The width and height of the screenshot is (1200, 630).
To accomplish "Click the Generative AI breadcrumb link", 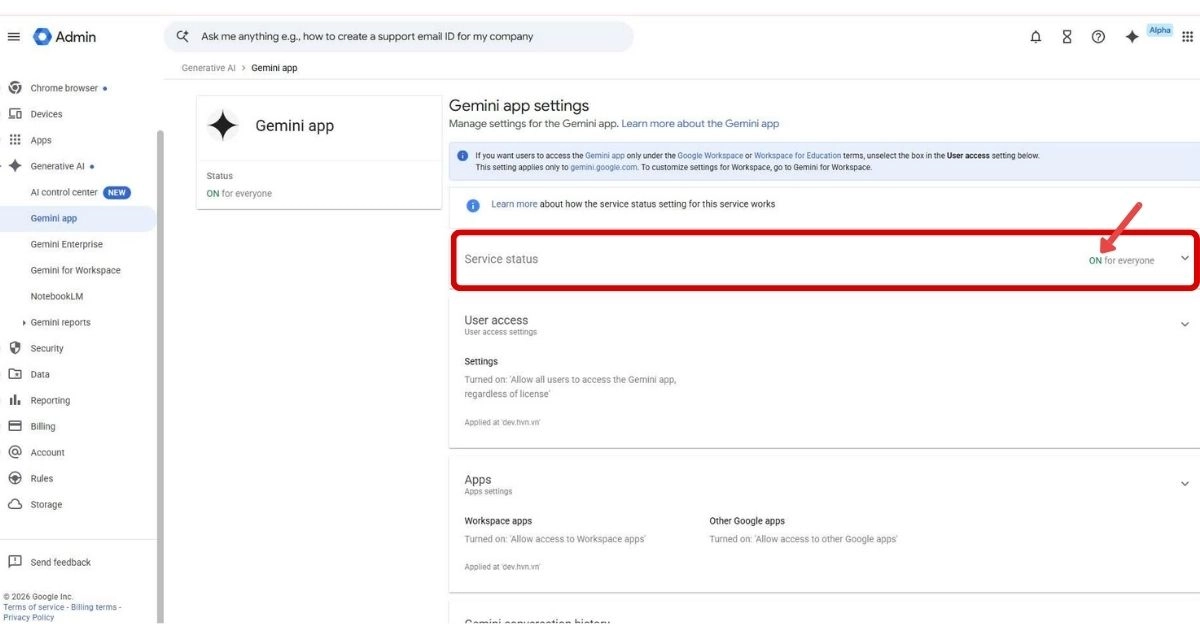I will tap(208, 68).
